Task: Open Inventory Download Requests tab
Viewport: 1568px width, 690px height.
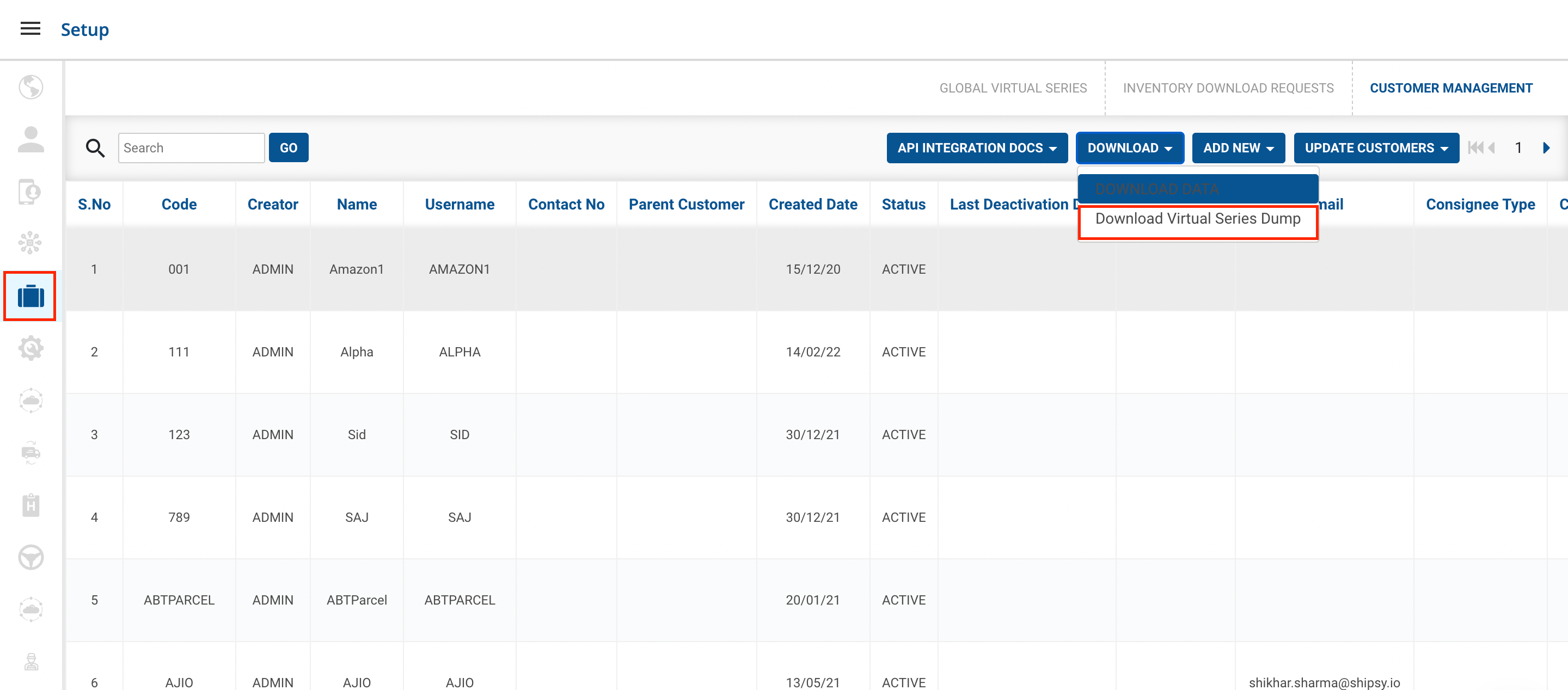Action: coord(1228,88)
